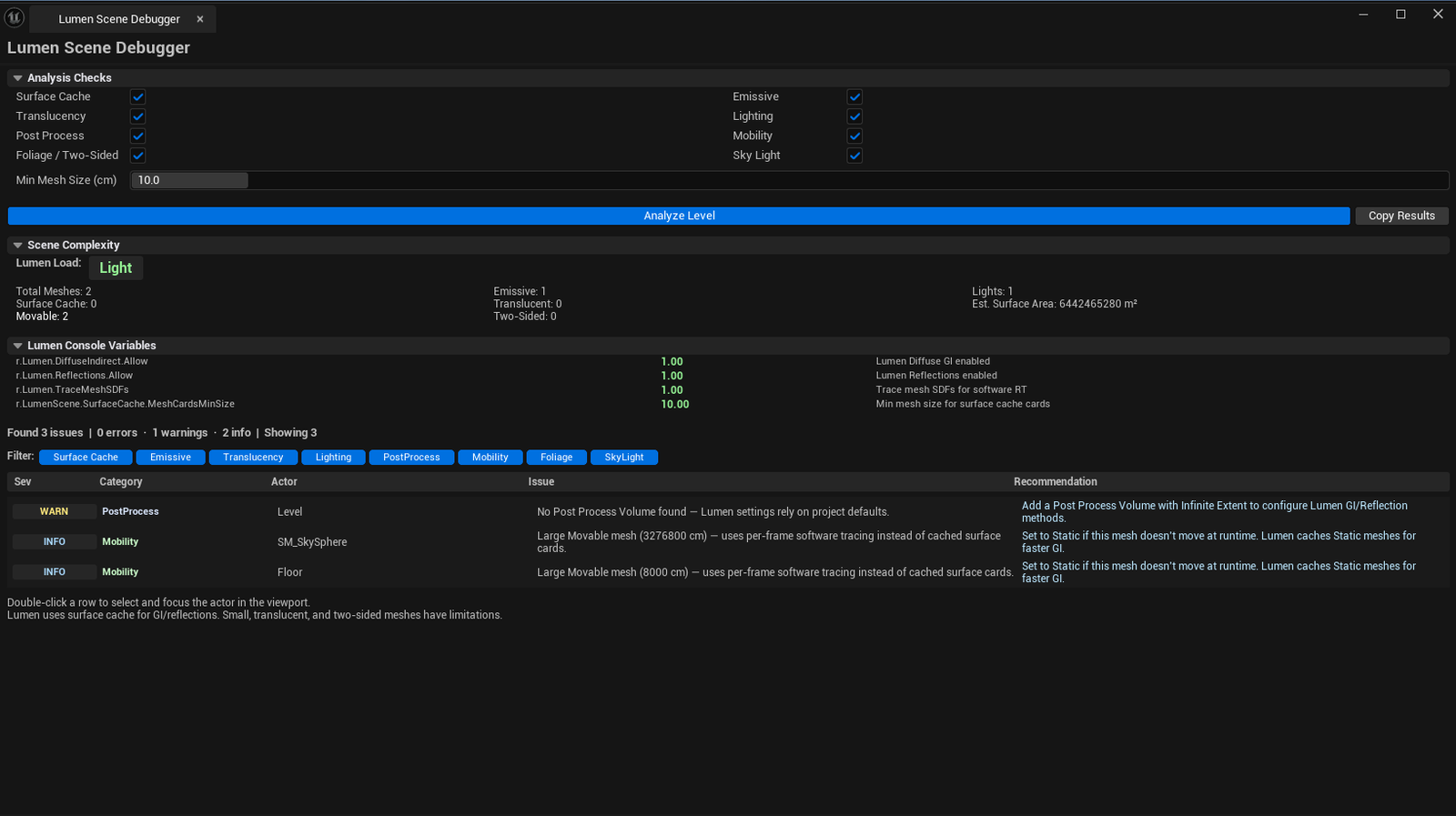Toggle the Lighting filter chip
The width and height of the screenshot is (1456, 816).
pyautogui.click(x=333, y=458)
